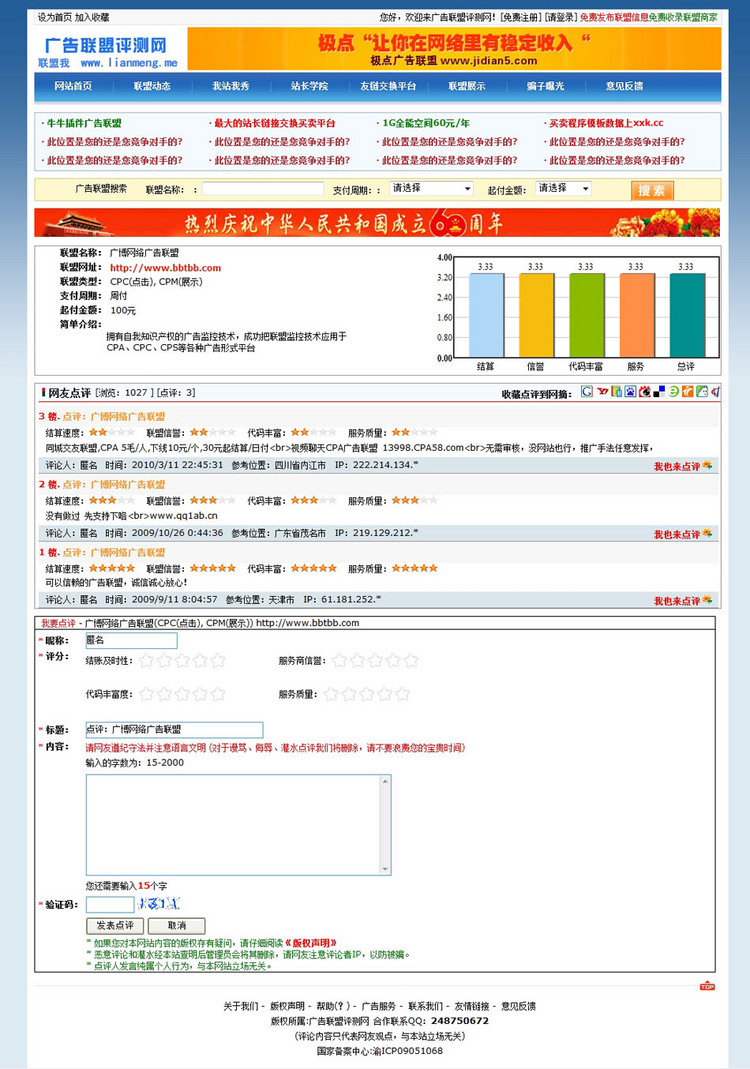Open 联盟动态 navigation item

(x=152, y=86)
